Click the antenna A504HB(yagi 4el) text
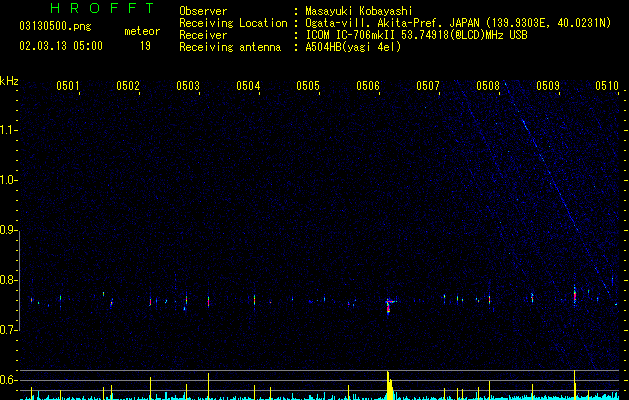Viewport: 629px width, 400px height. click(353, 47)
